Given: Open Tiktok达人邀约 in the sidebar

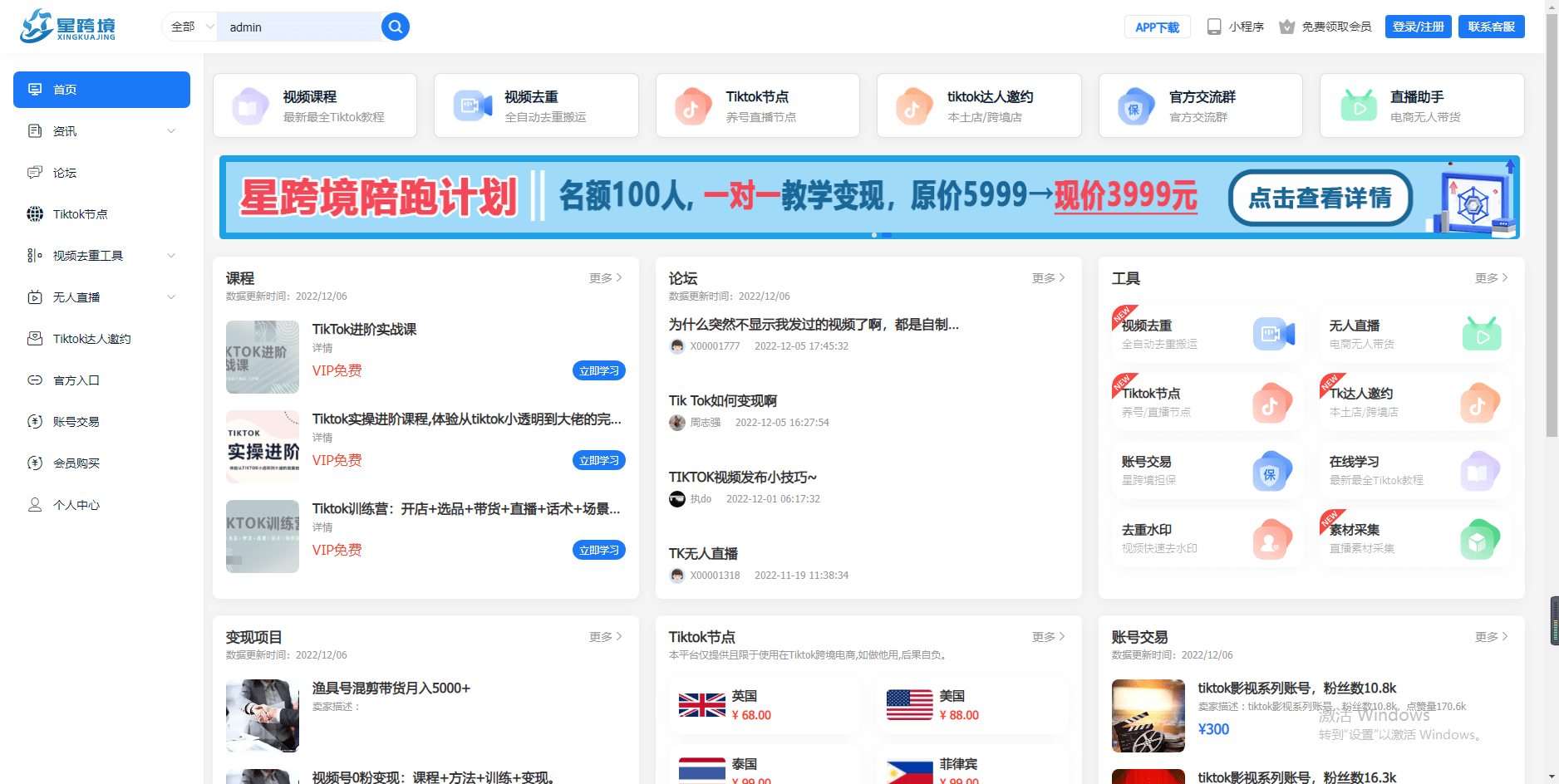Looking at the screenshot, I should (x=101, y=339).
